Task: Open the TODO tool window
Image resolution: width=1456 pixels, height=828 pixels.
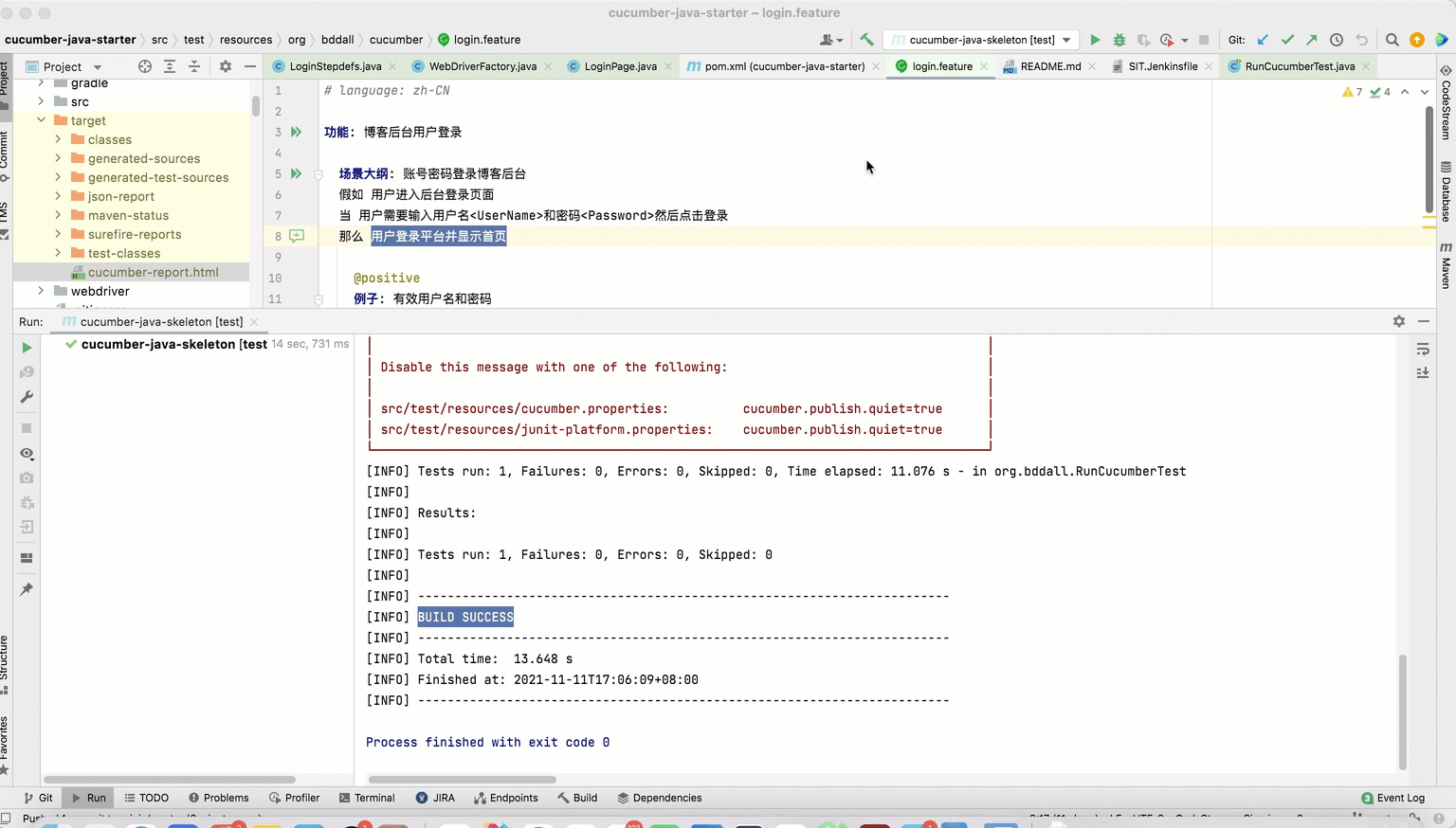Action: pyautogui.click(x=147, y=798)
